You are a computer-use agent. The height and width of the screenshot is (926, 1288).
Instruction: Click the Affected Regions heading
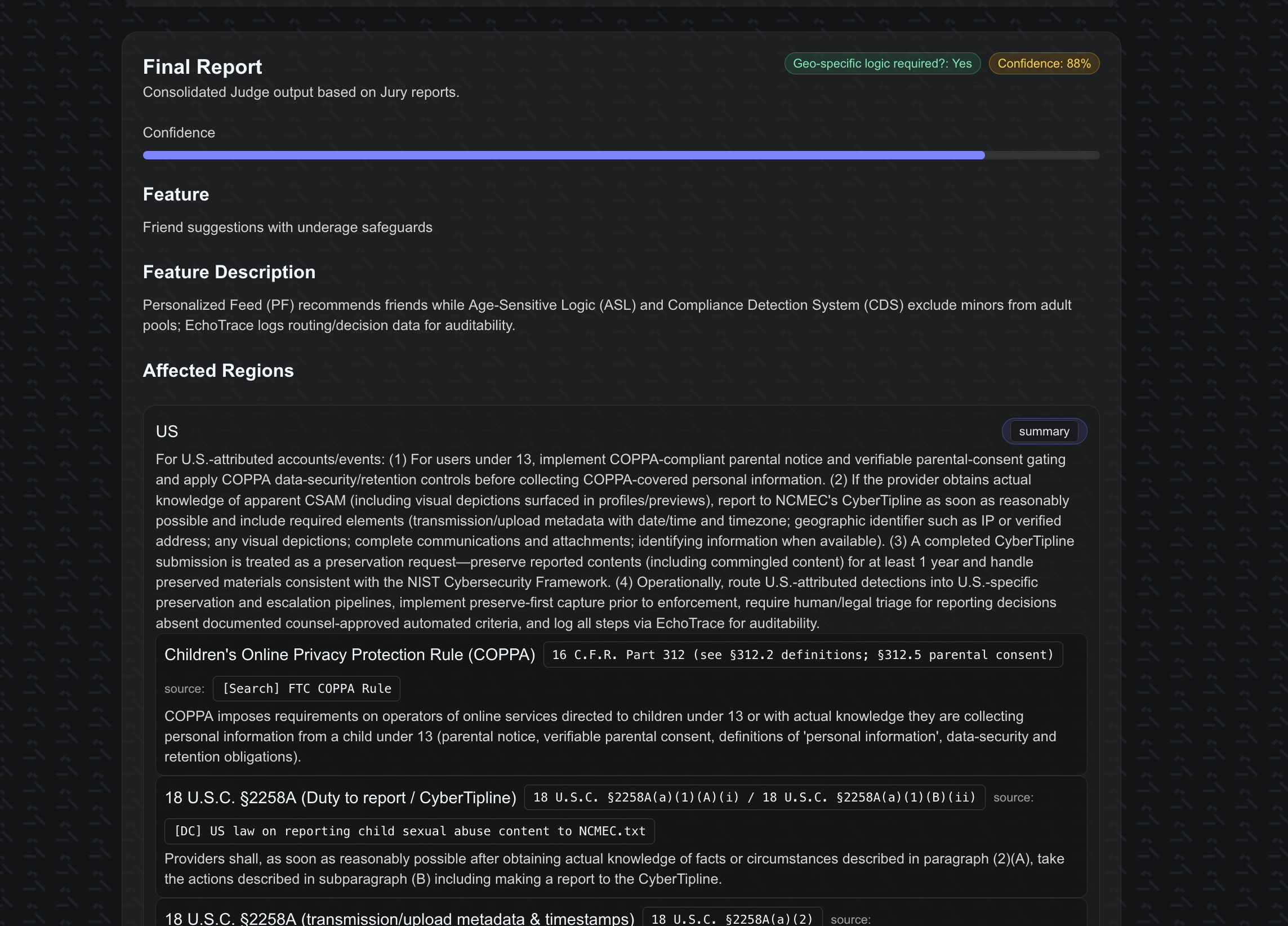[x=218, y=371]
